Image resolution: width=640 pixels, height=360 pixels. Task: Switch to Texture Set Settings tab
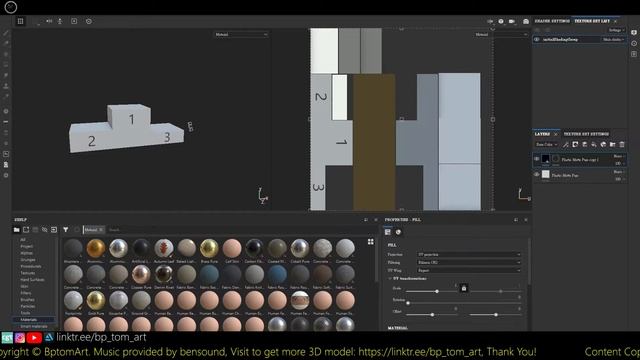586,134
